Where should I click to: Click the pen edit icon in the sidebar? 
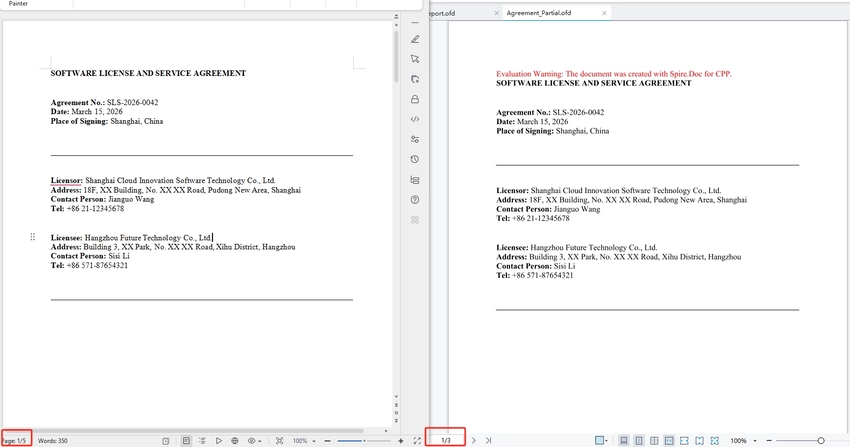(x=415, y=39)
